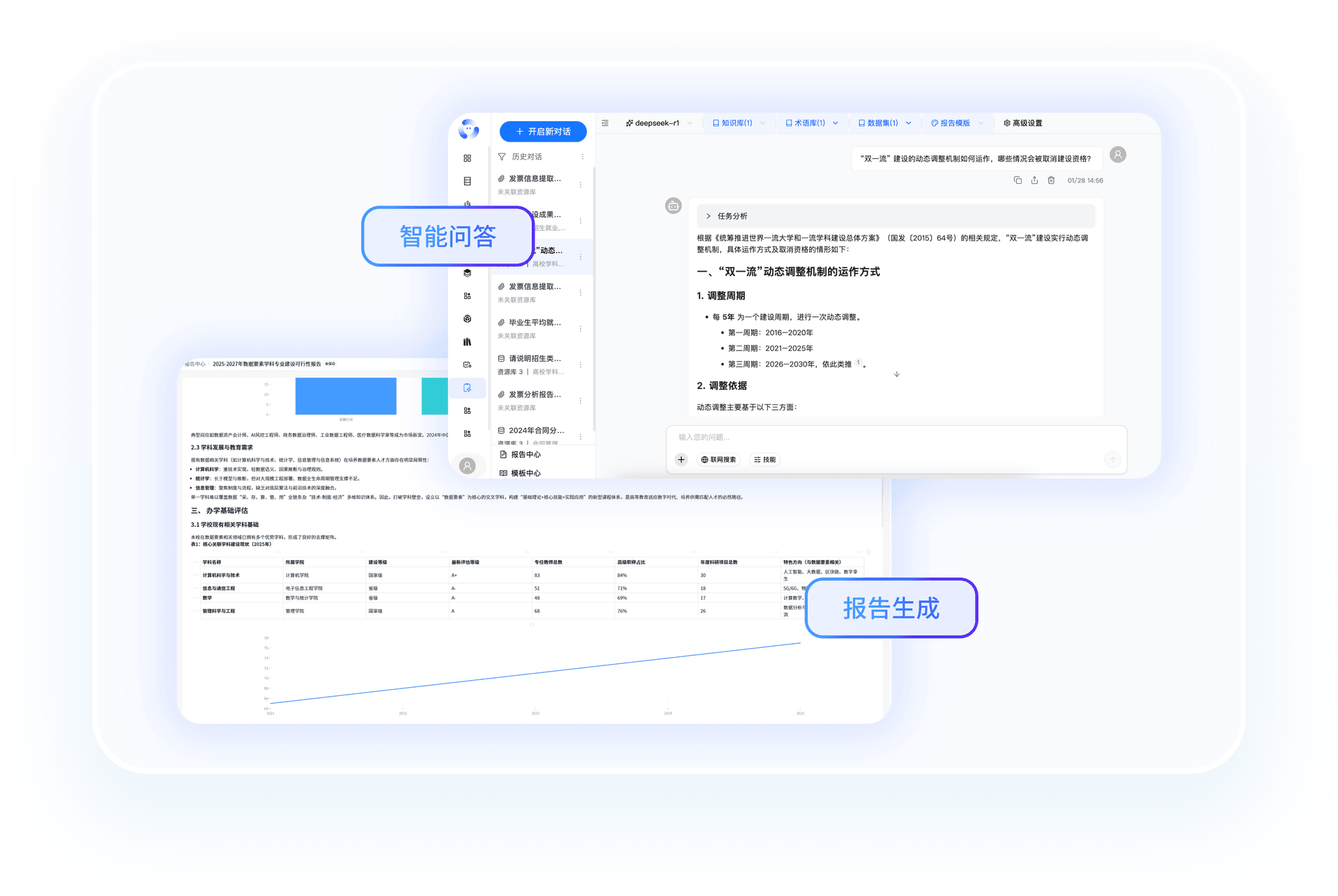Click the 开启新对话 button
Viewport: 1338px width, 896px height.
(543, 132)
